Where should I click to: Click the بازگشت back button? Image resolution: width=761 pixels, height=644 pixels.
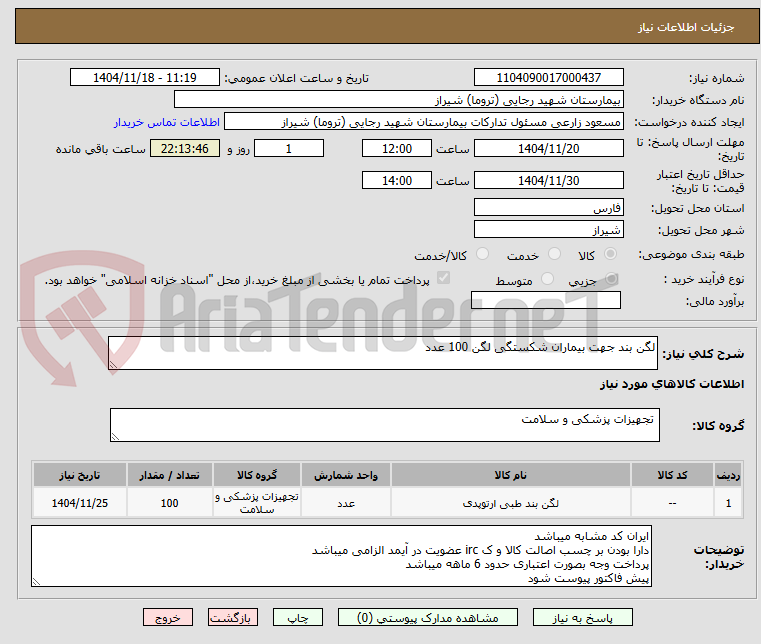(233, 617)
